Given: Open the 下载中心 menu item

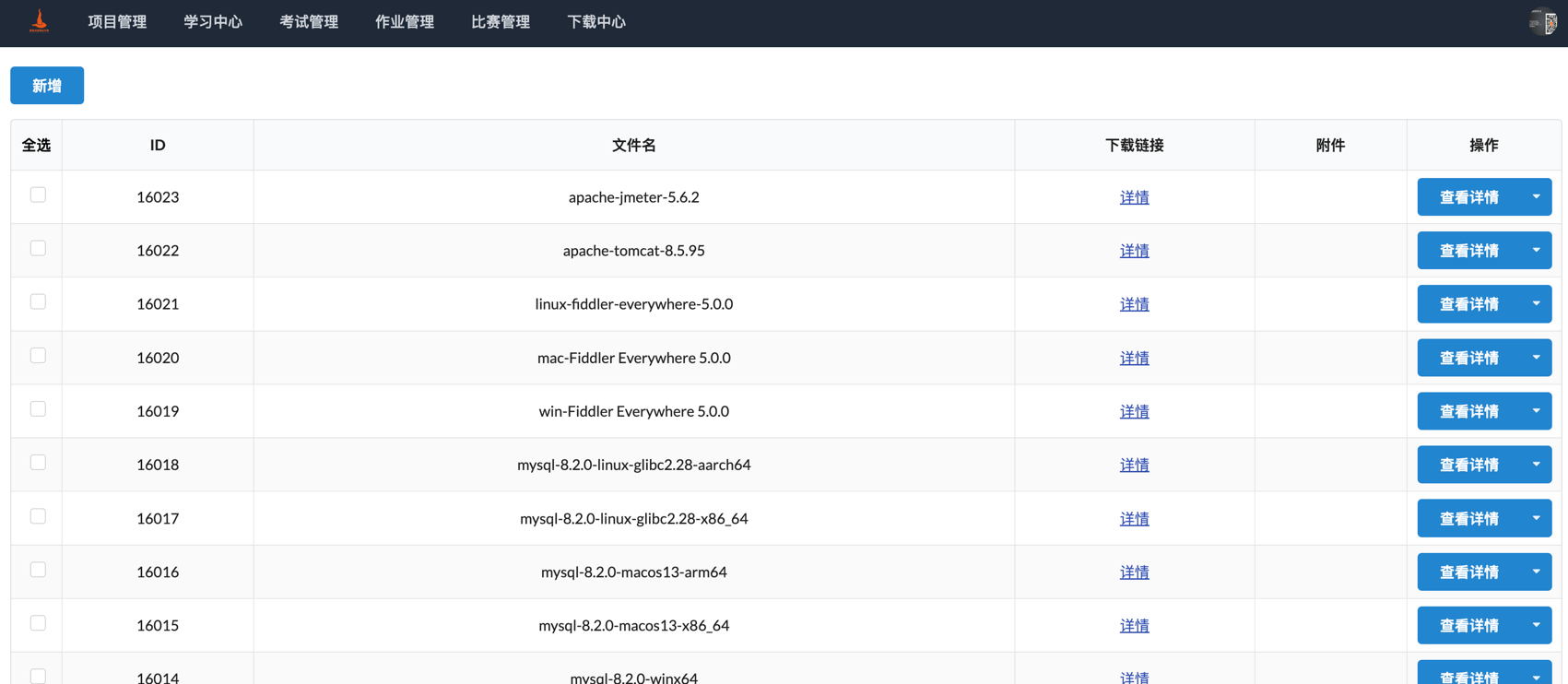Looking at the screenshot, I should click(x=596, y=22).
